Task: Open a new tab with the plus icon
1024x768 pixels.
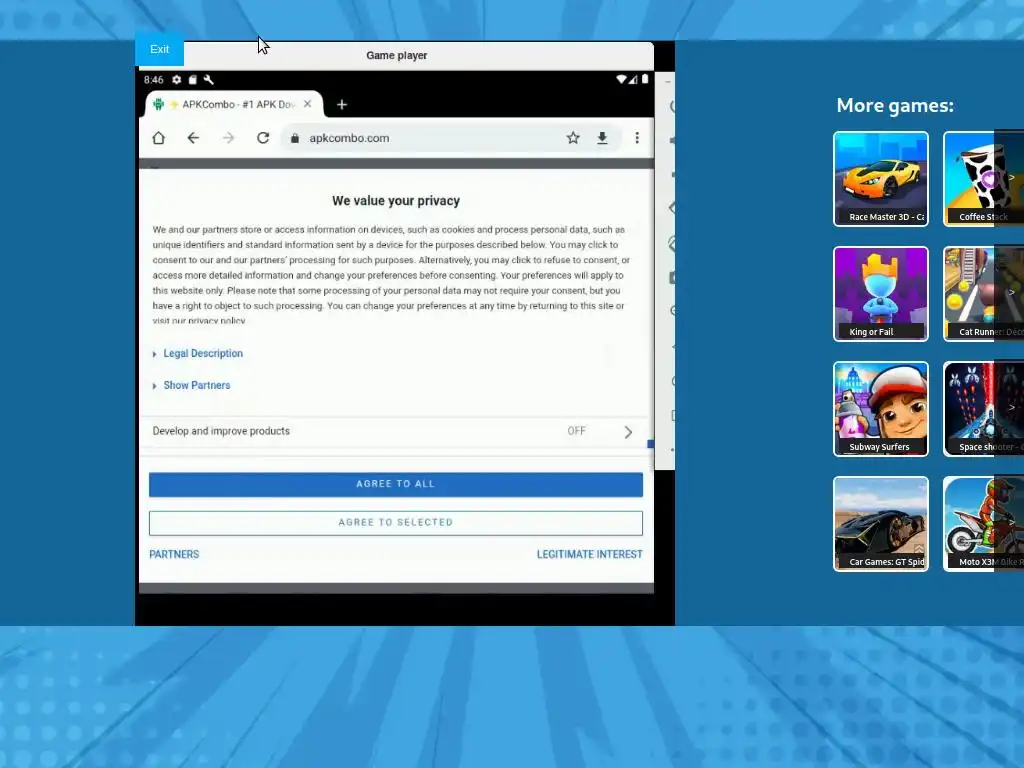Action: tap(342, 104)
